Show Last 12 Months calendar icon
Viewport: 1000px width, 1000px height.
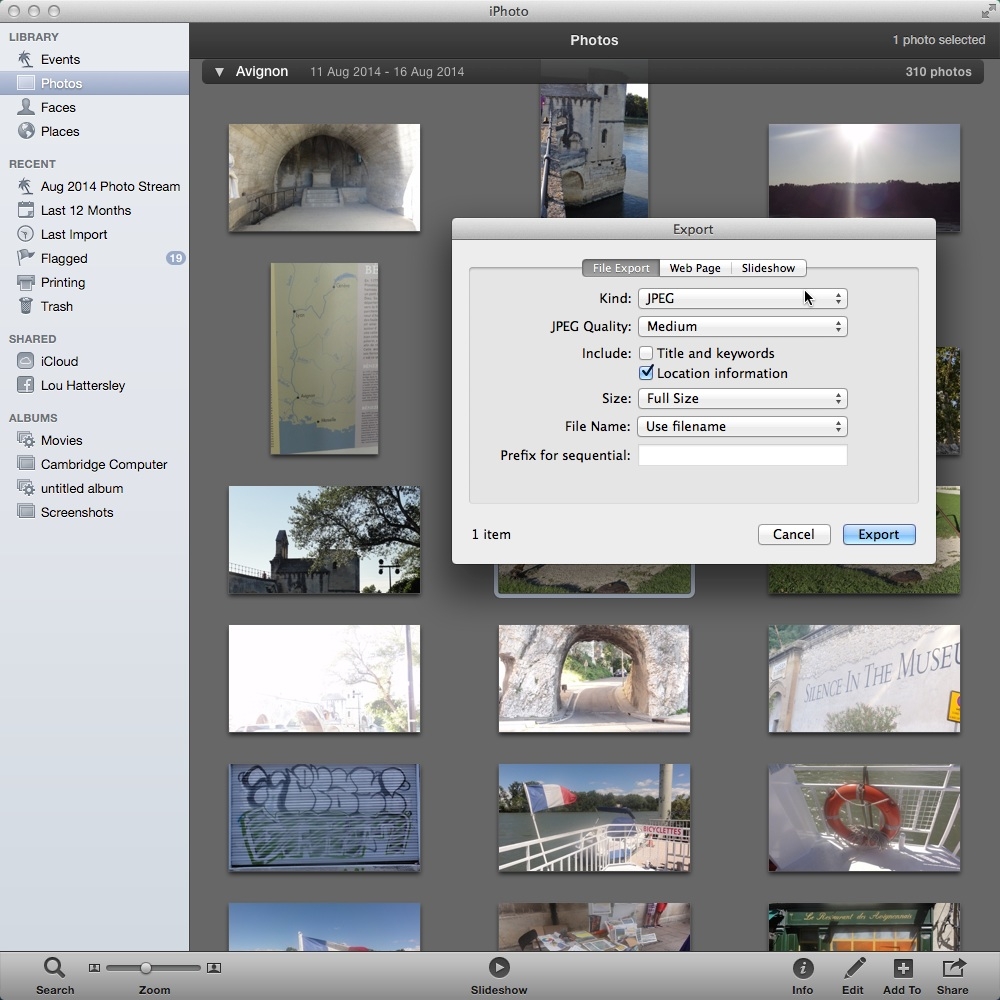(x=26, y=210)
